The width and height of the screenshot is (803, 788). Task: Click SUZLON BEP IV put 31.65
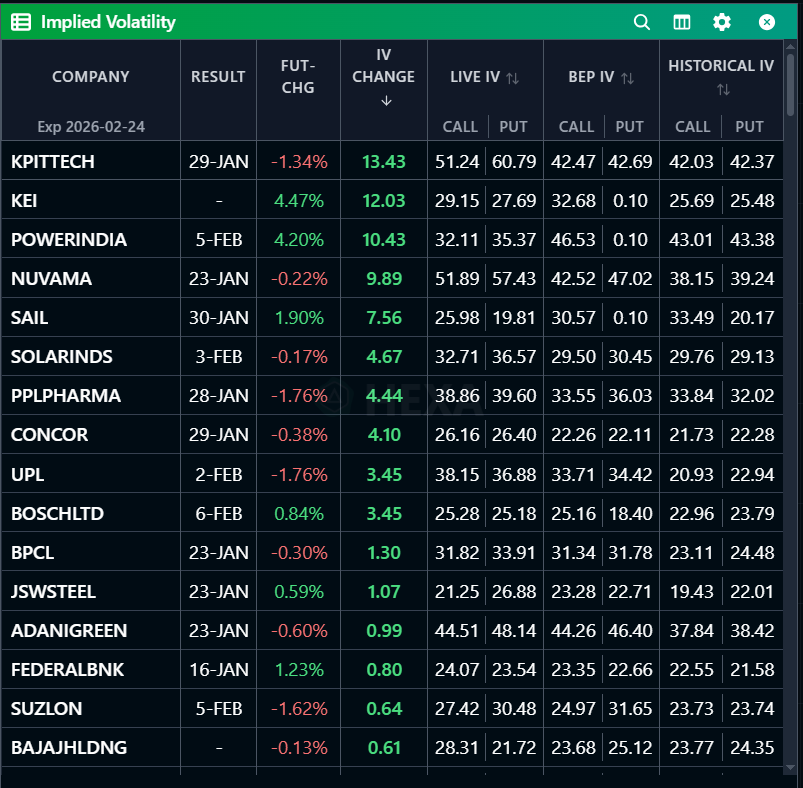(630, 709)
